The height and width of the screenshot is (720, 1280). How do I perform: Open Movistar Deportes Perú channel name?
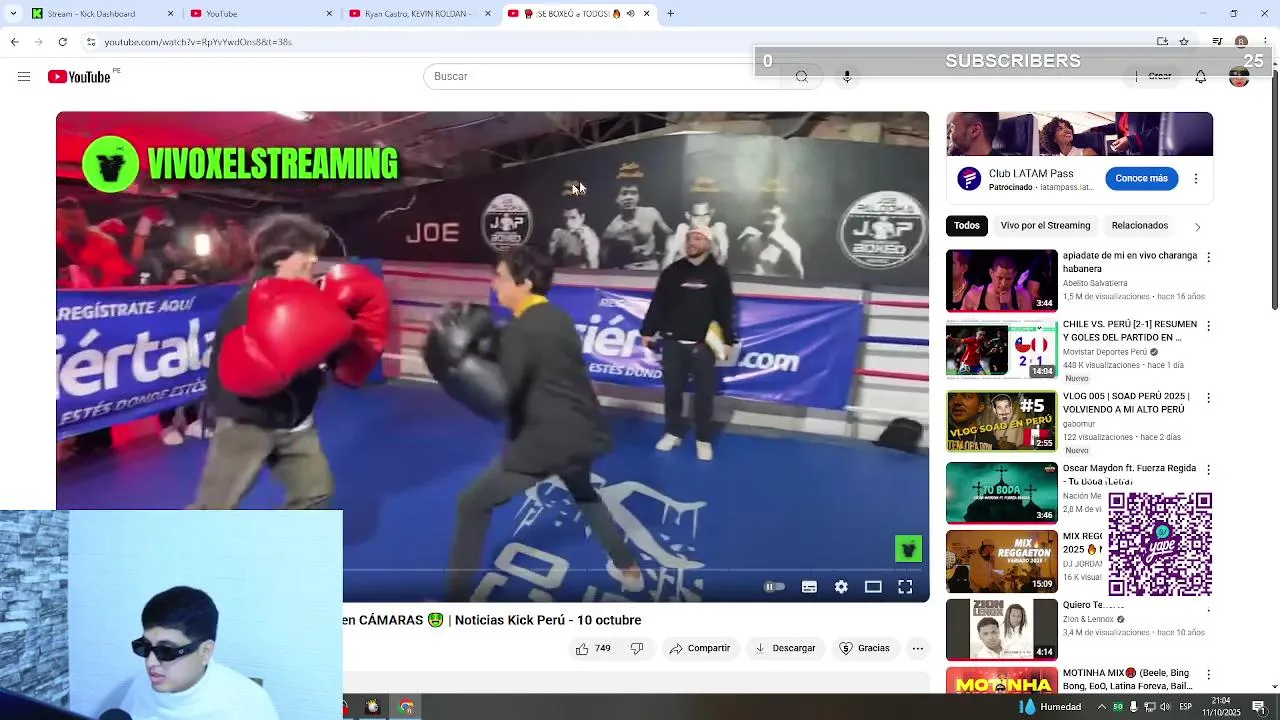[x=1105, y=352]
